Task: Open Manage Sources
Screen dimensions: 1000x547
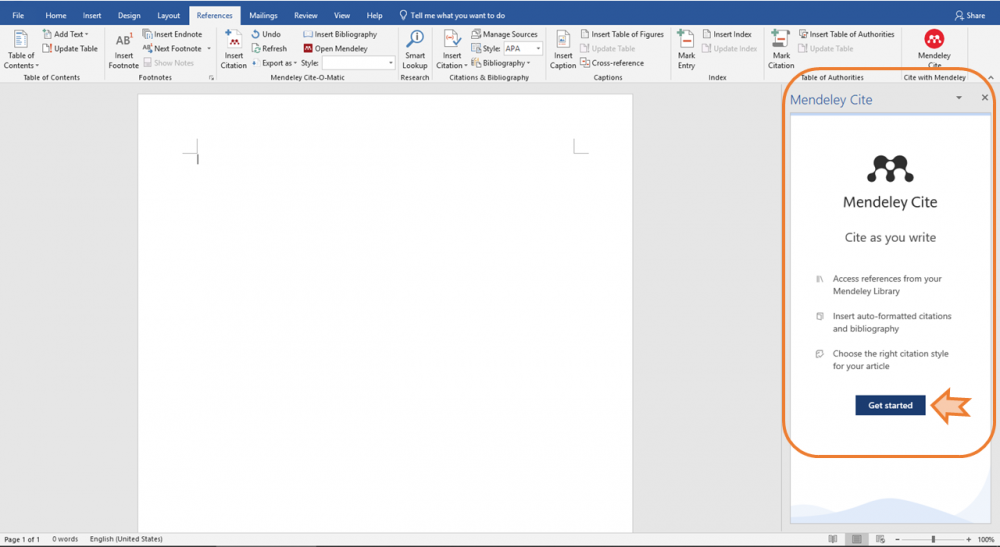Action: click(504, 34)
